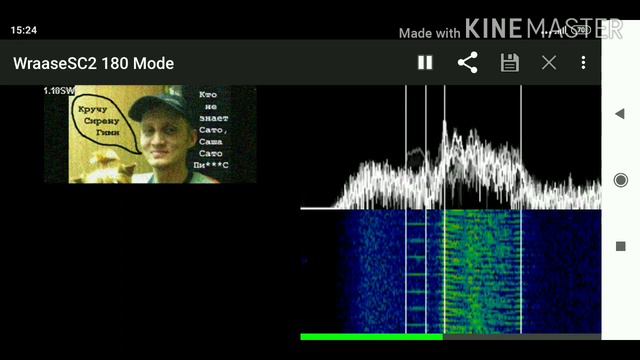
Task: Save the decoded image
Action: tap(509, 63)
